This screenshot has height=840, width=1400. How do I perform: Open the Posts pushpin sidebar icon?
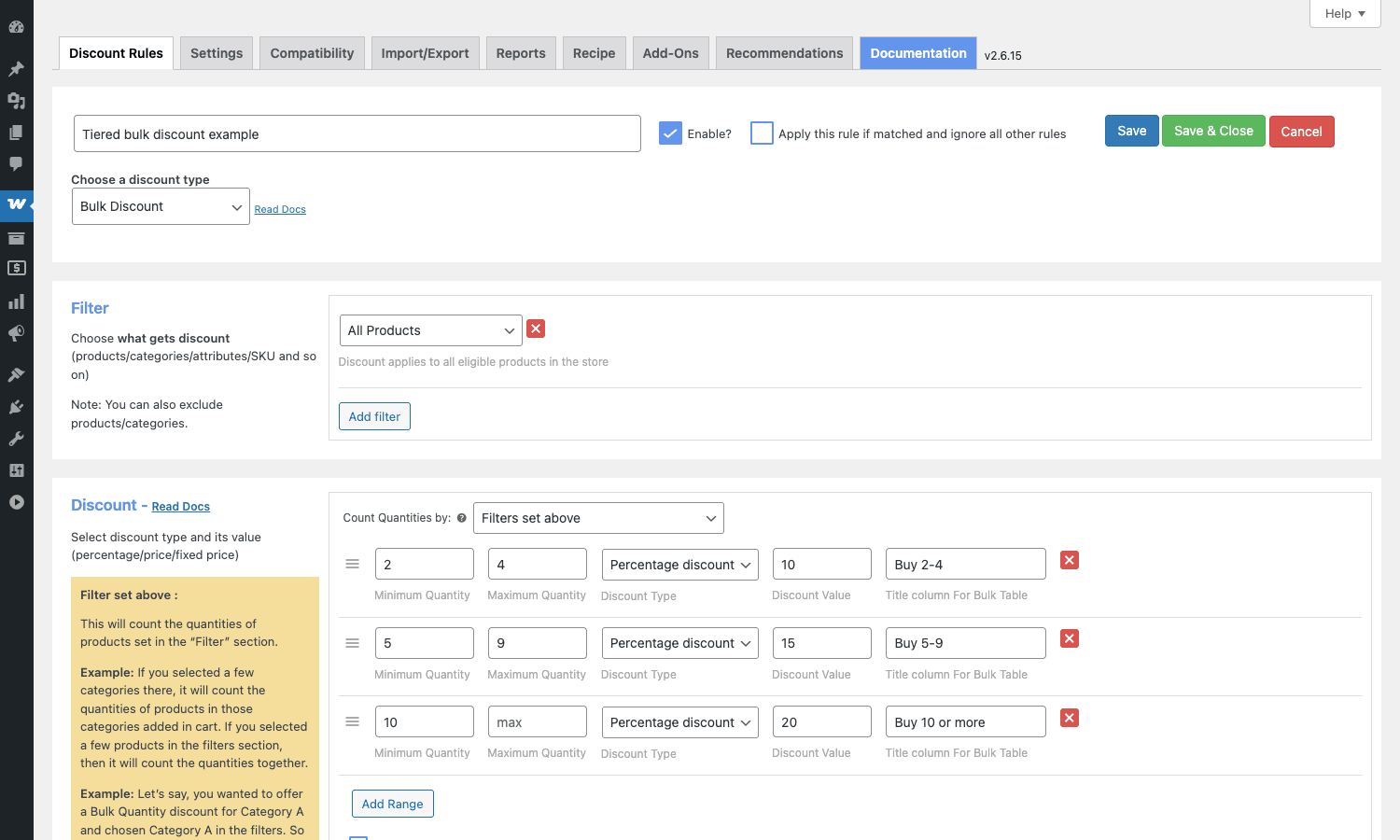coord(16,69)
